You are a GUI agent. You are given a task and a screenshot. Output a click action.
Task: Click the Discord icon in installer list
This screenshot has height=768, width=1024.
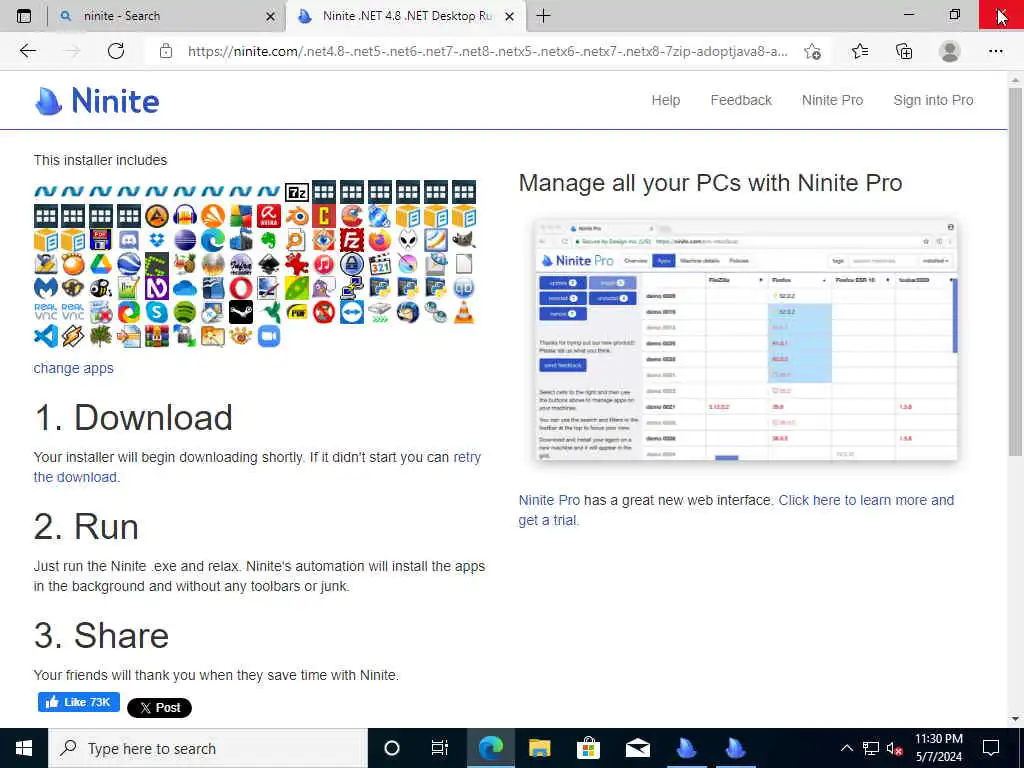pyautogui.click(x=129, y=240)
